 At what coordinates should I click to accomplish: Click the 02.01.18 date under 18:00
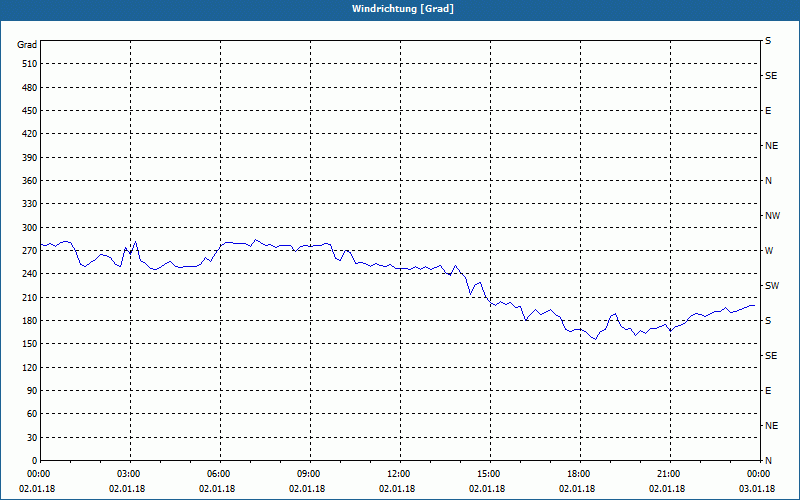577,489
